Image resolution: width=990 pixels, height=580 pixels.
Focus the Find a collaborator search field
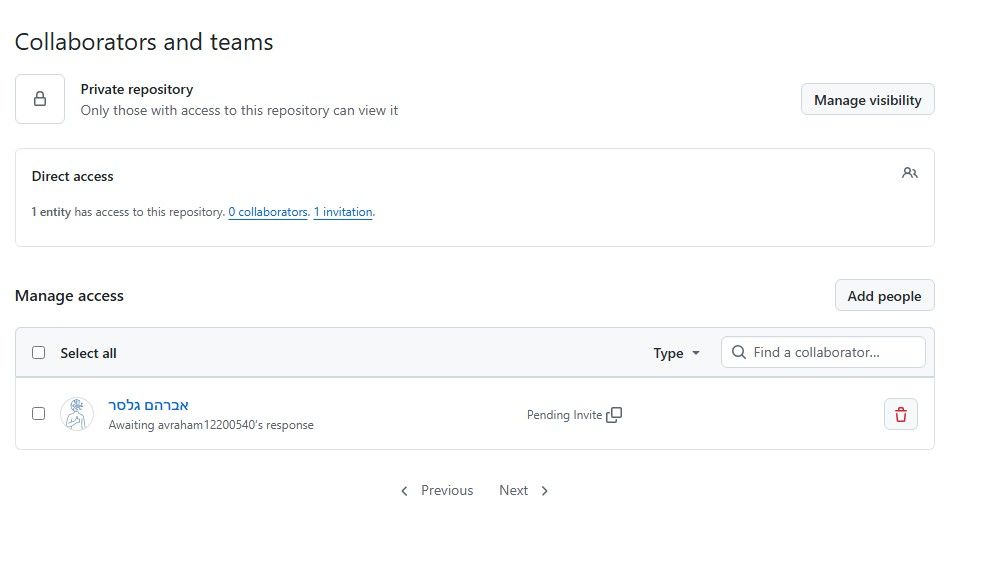click(x=823, y=352)
